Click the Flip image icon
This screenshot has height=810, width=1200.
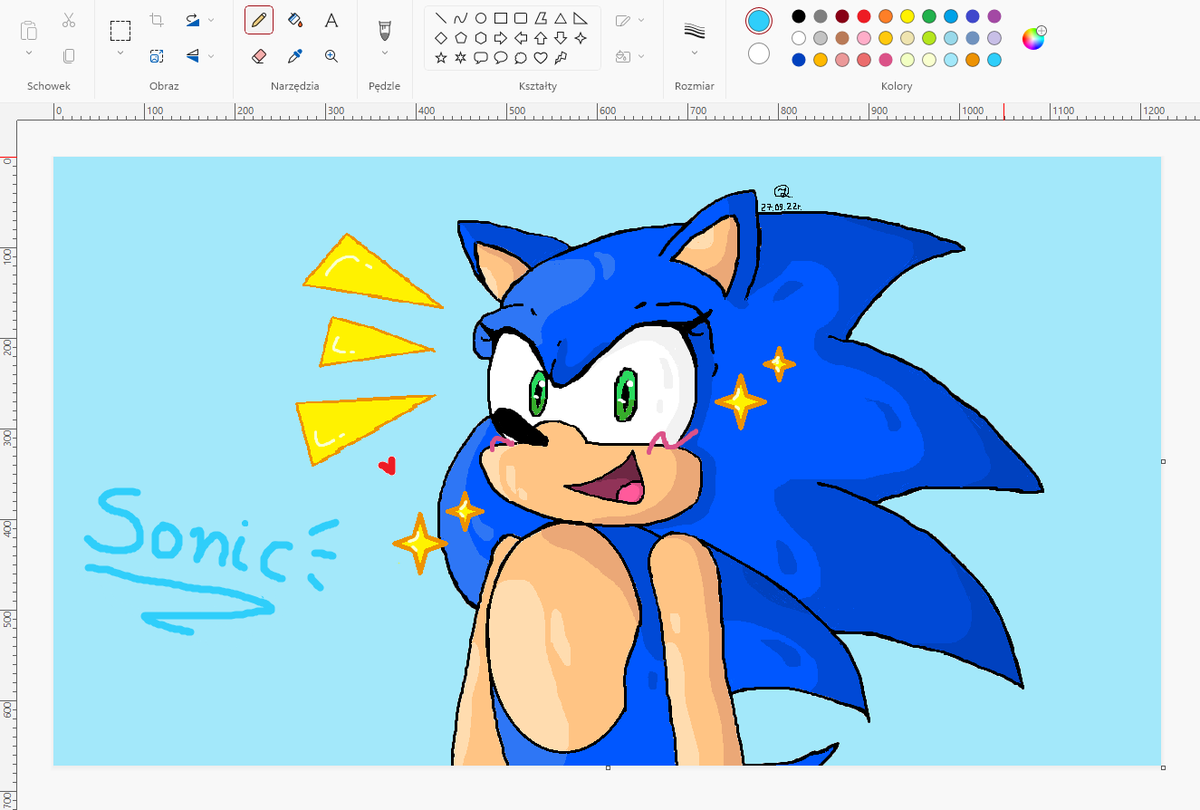192,56
